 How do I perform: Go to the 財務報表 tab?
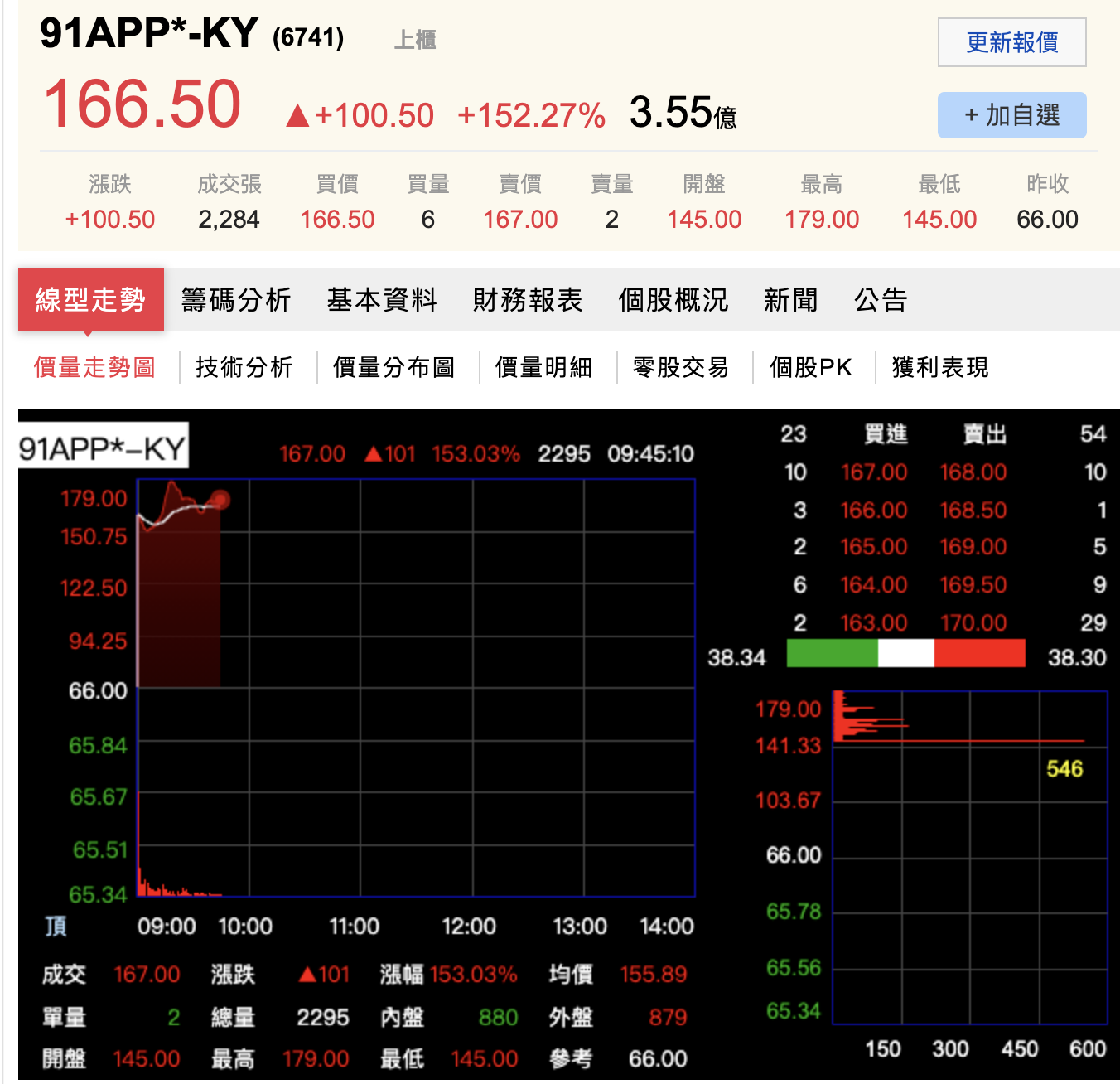pyautogui.click(x=528, y=299)
